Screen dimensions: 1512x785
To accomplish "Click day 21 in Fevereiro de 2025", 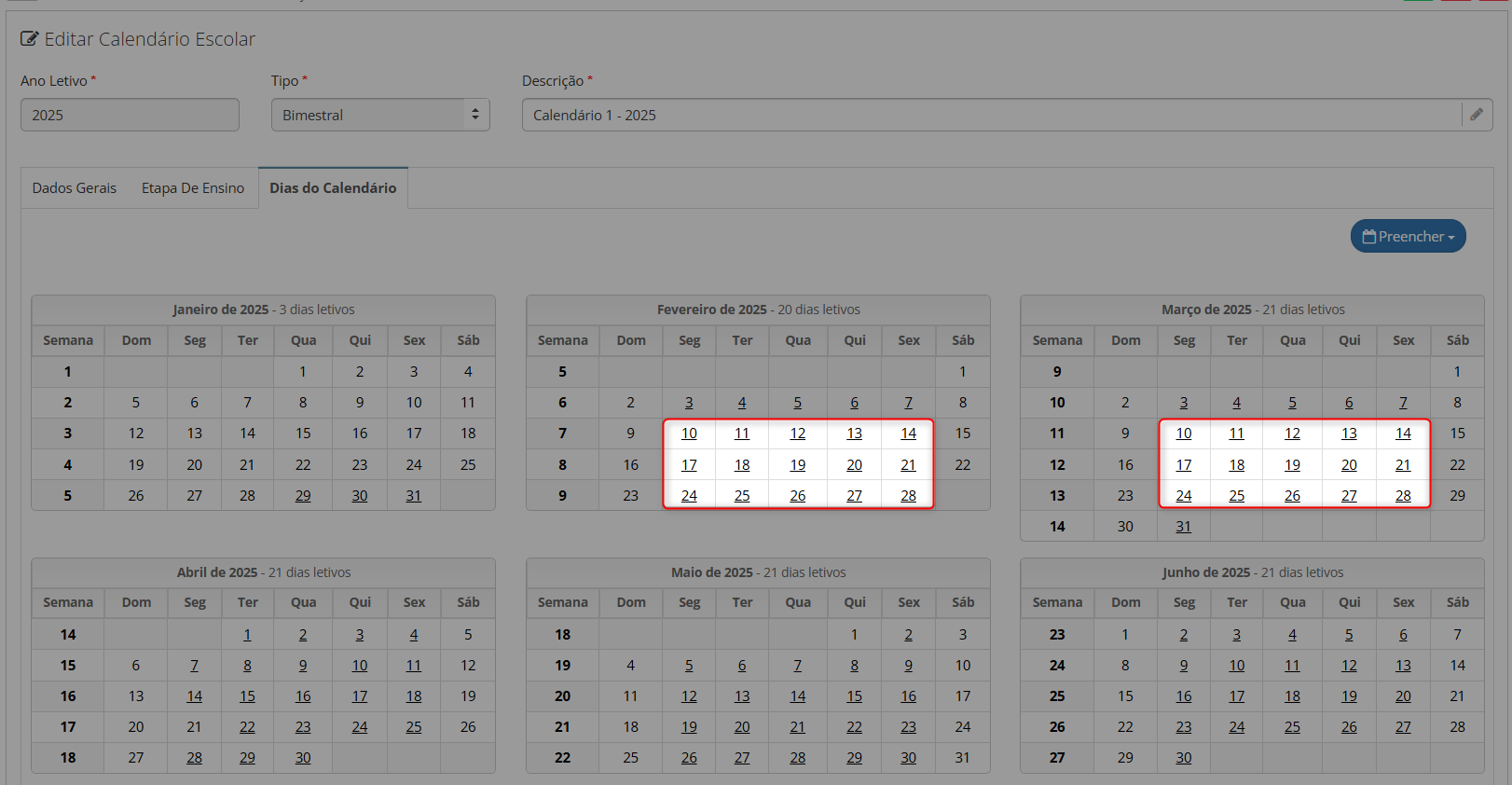I will point(908,465).
